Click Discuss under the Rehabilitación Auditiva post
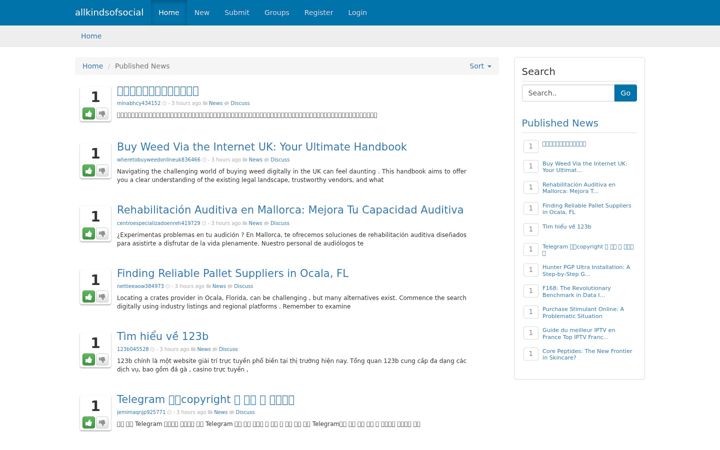This screenshot has height=450, width=720. pos(280,223)
